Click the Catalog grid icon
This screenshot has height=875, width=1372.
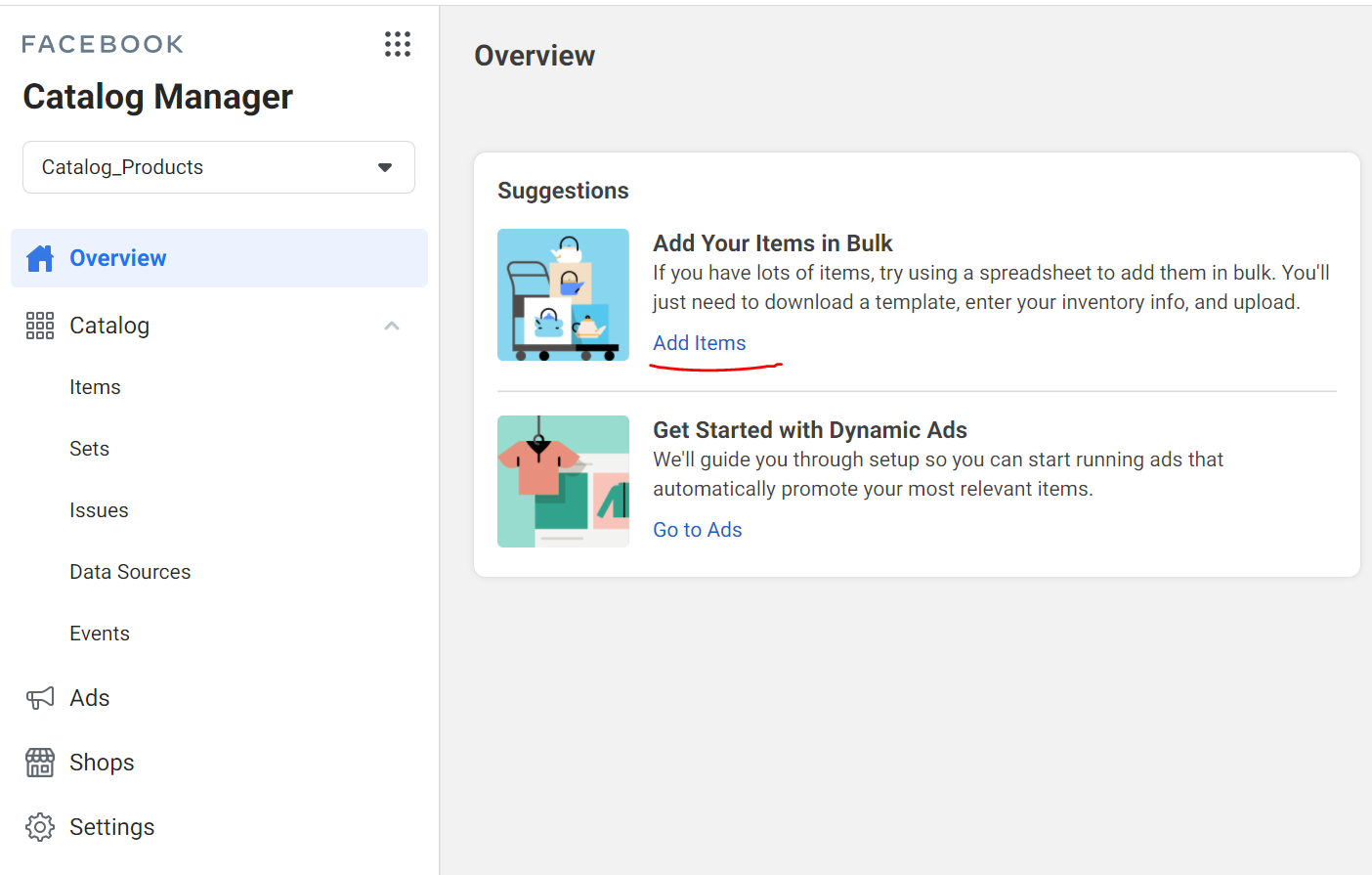coord(40,326)
